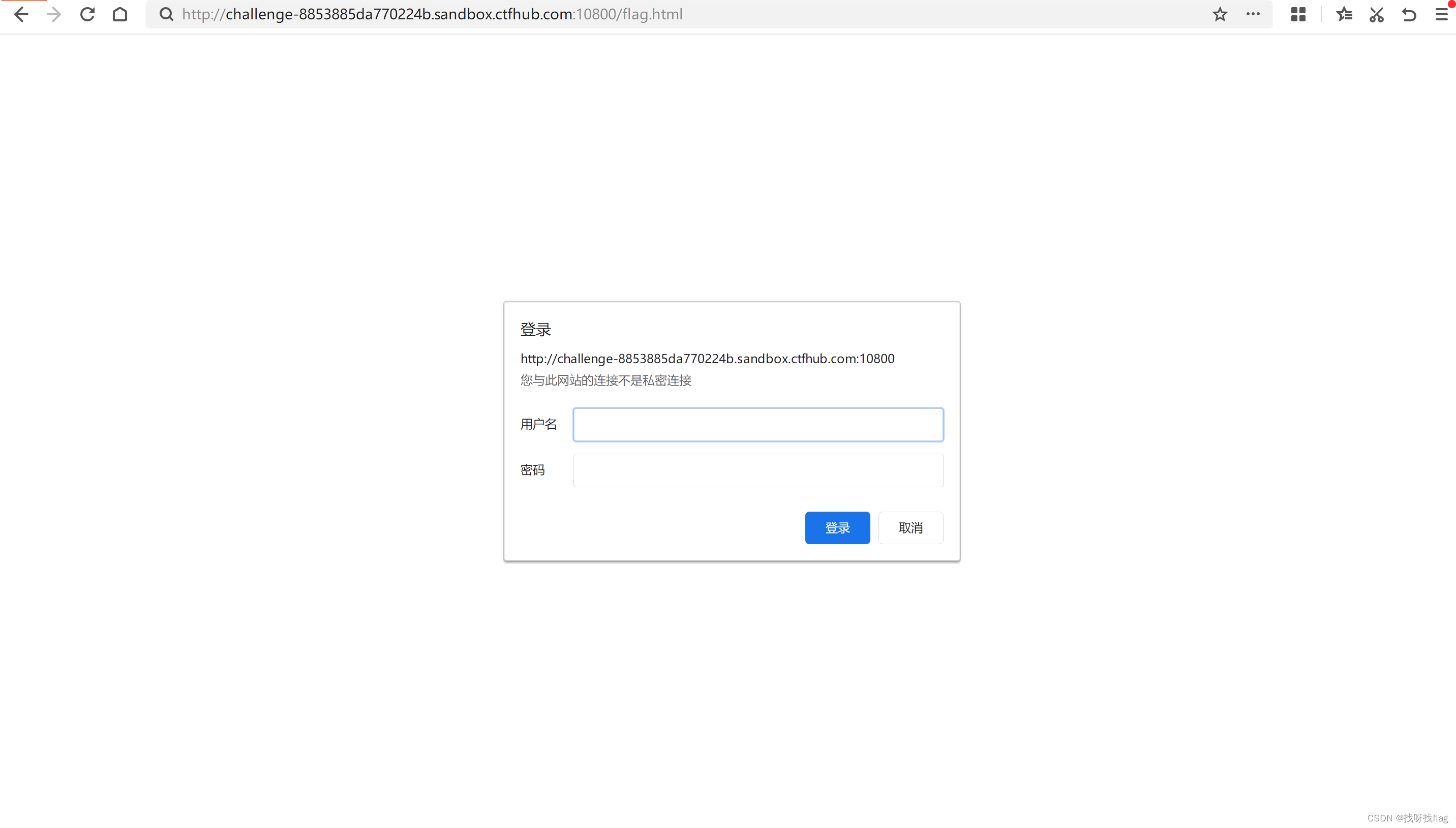Image resolution: width=1456 pixels, height=828 pixels.
Task: Go to the browser home page
Action: tap(120, 14)
